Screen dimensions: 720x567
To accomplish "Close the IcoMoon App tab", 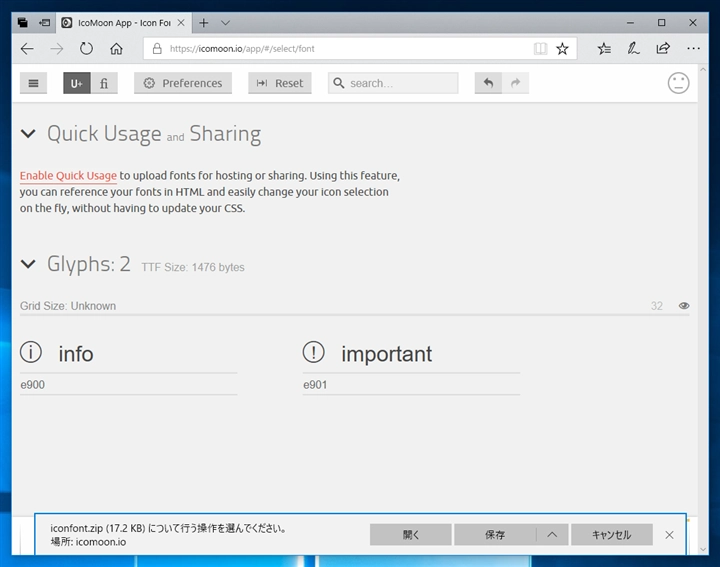I will pyautogui.click(x=181, y=22).
